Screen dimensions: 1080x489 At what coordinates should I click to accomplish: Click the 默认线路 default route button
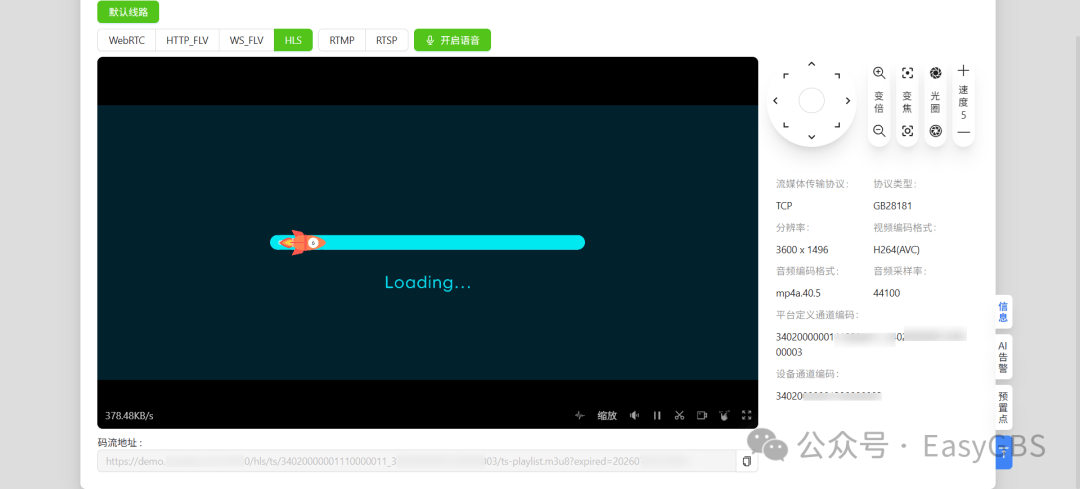(129, 12)
